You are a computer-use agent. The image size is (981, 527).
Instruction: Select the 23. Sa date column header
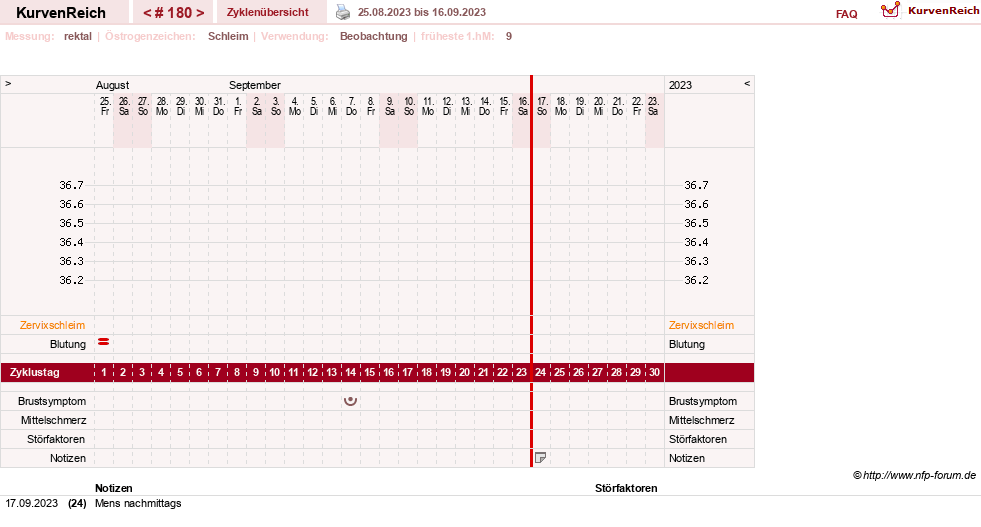point(653,106)
